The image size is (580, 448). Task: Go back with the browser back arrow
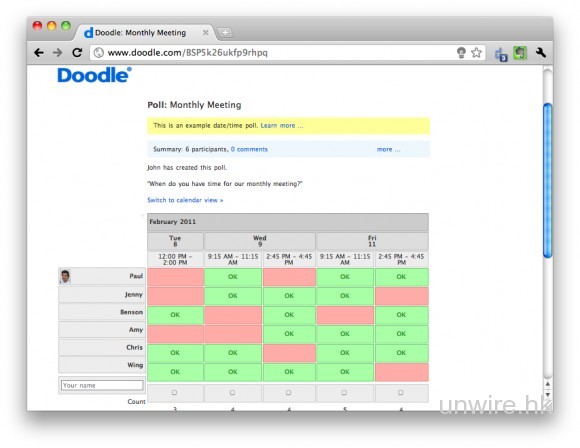coord(39,53)
